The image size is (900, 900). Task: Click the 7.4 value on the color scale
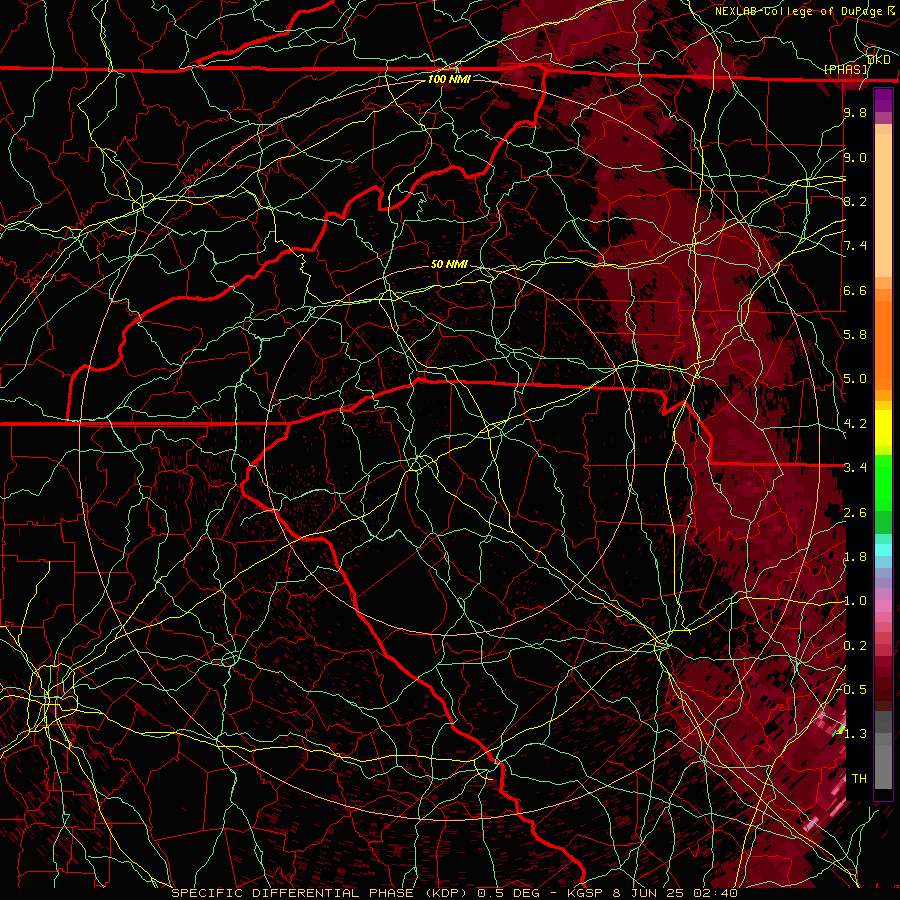pyautogui.click(x=855, y=246)
